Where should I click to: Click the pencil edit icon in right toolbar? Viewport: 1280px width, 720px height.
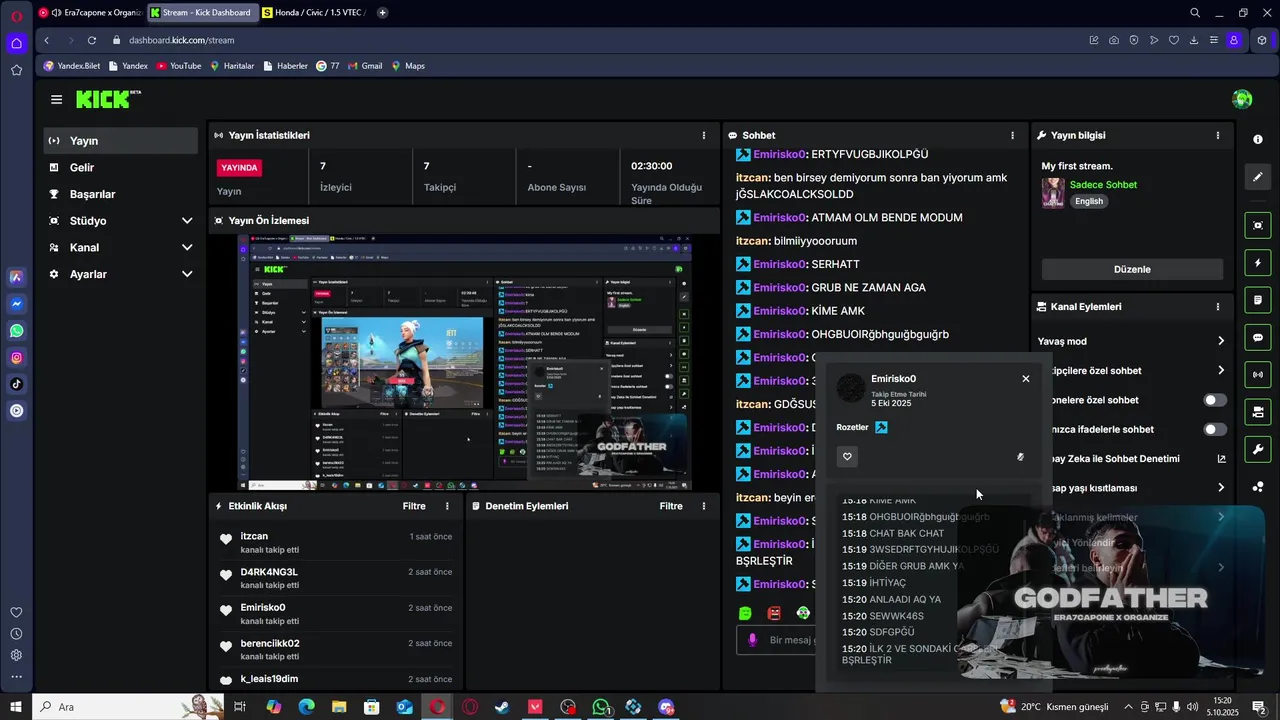[x=1258, y=177]
